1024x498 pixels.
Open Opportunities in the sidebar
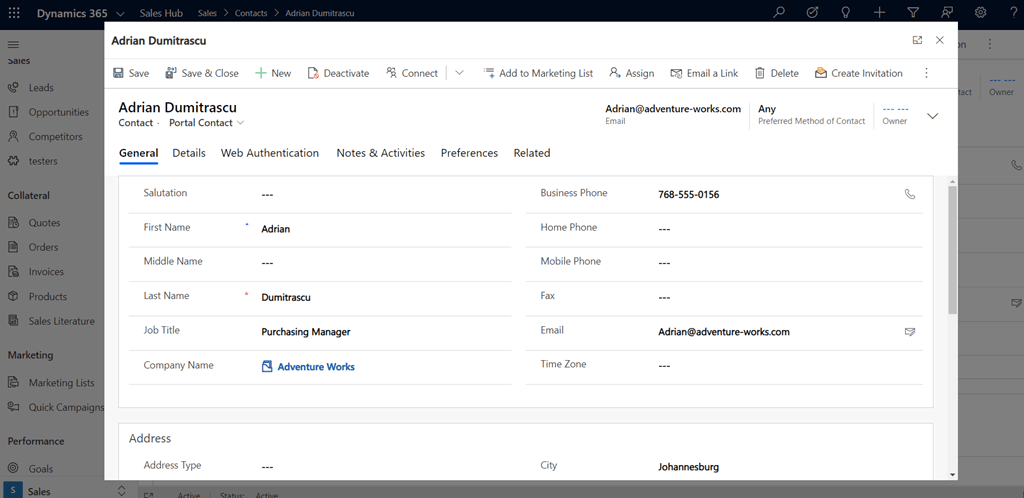click(58, 112)
